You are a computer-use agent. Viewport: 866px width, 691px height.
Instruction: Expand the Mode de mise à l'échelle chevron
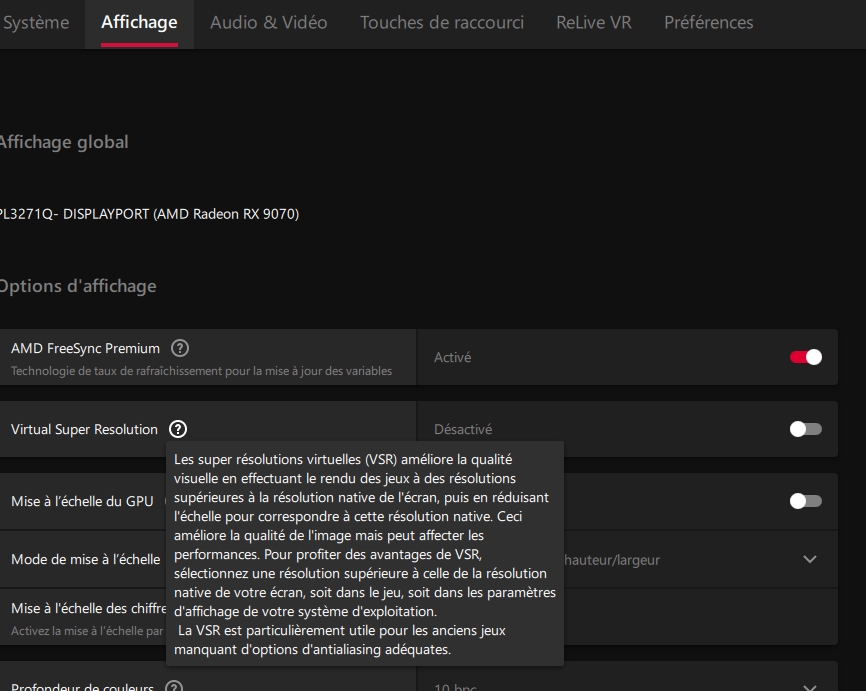pos(810,559)
